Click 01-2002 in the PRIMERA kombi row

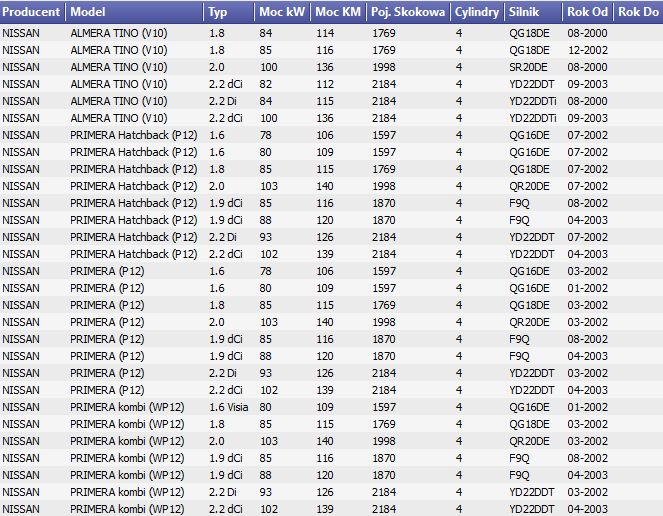(x=588, y=407)
